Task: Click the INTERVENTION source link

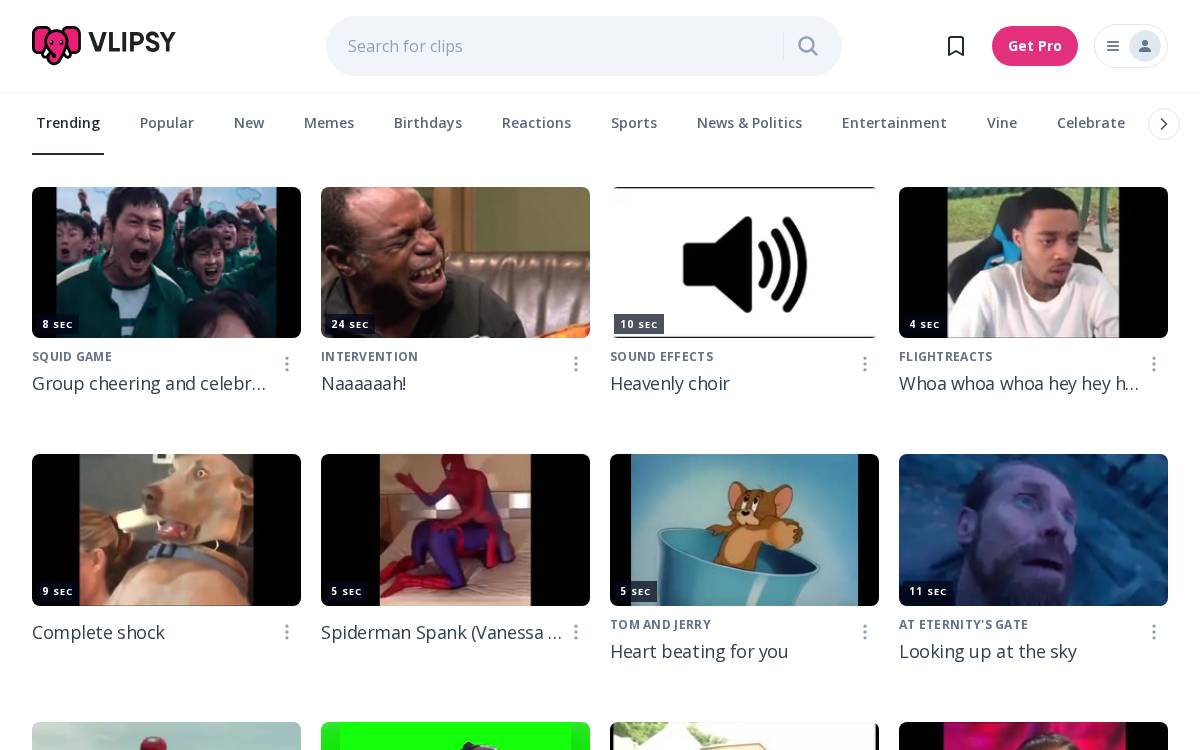Action: pyautogui.click(x=369, y=357)
